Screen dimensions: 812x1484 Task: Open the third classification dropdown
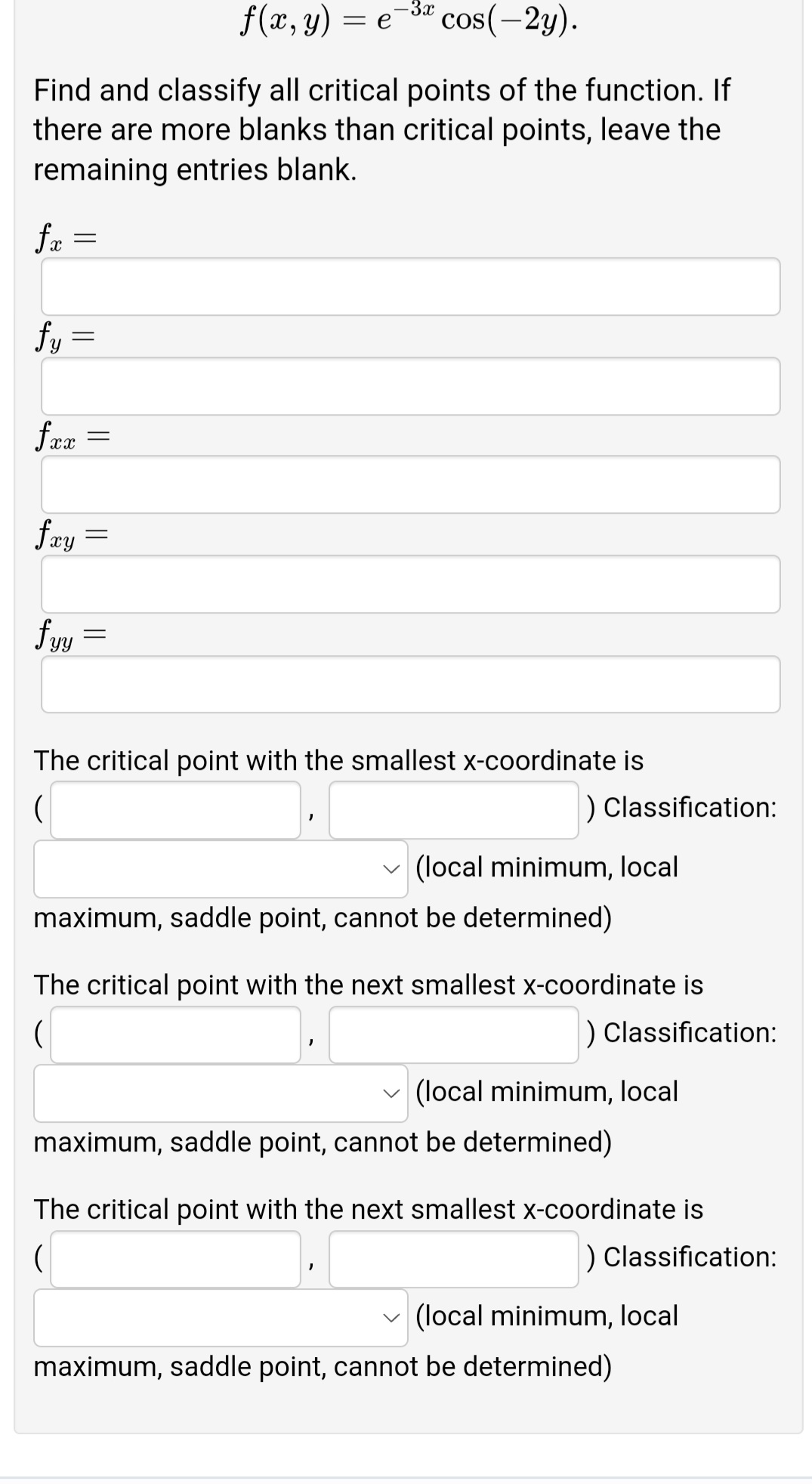coord(220,1318)
